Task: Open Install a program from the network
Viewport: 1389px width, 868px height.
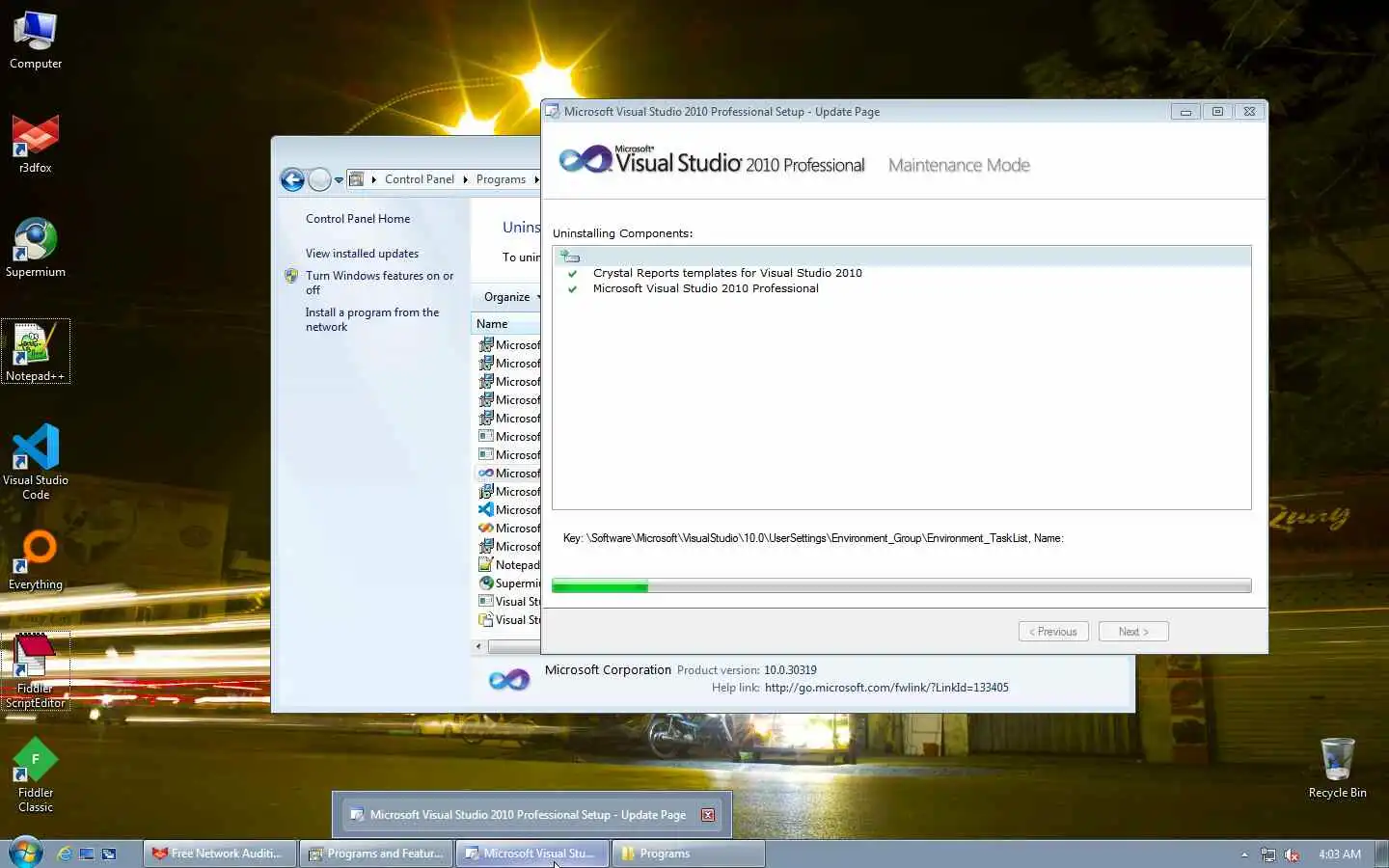Action: point(371,319)
